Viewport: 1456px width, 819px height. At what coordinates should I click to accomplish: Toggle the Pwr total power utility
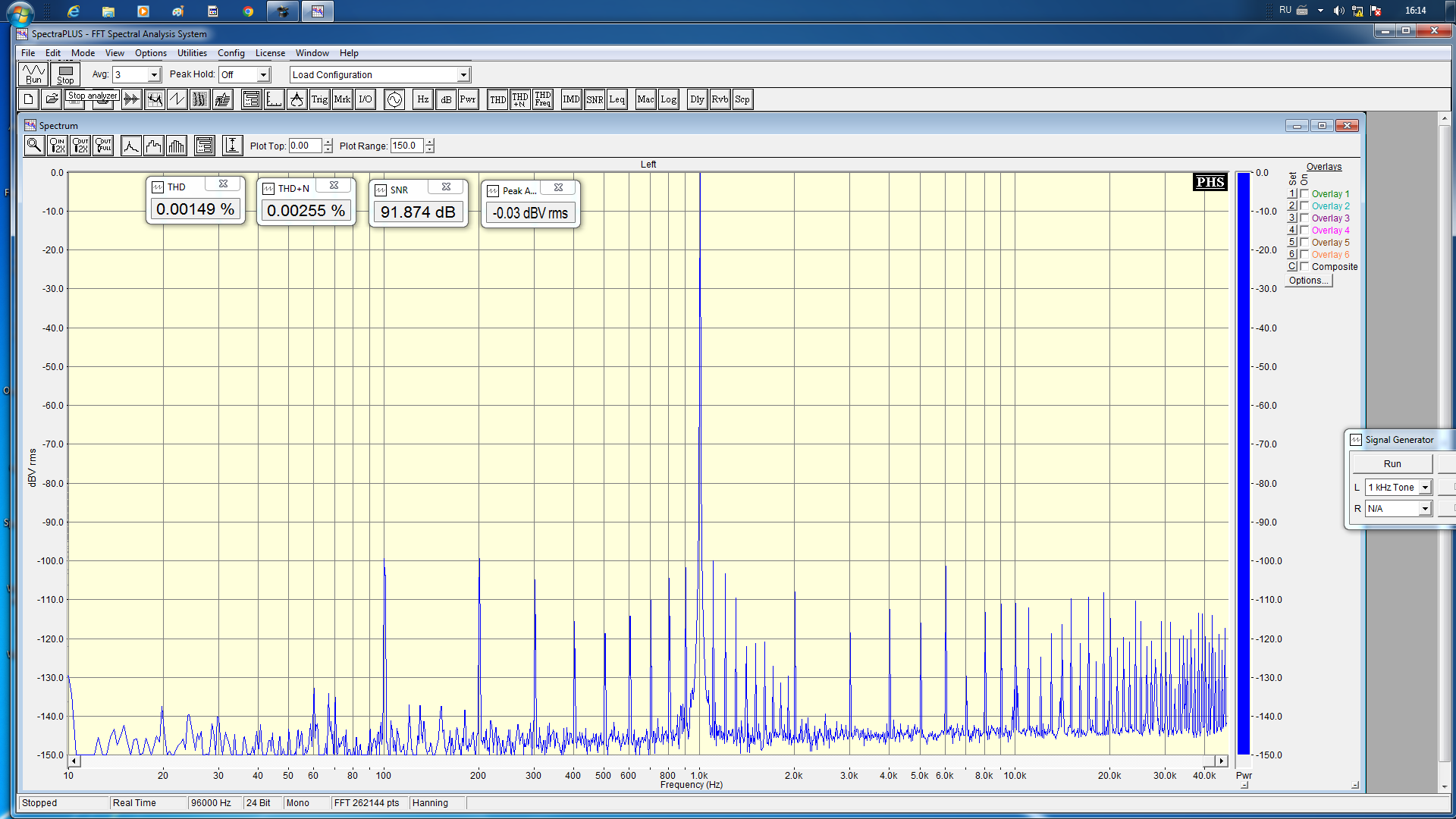[x=469, y=99]
